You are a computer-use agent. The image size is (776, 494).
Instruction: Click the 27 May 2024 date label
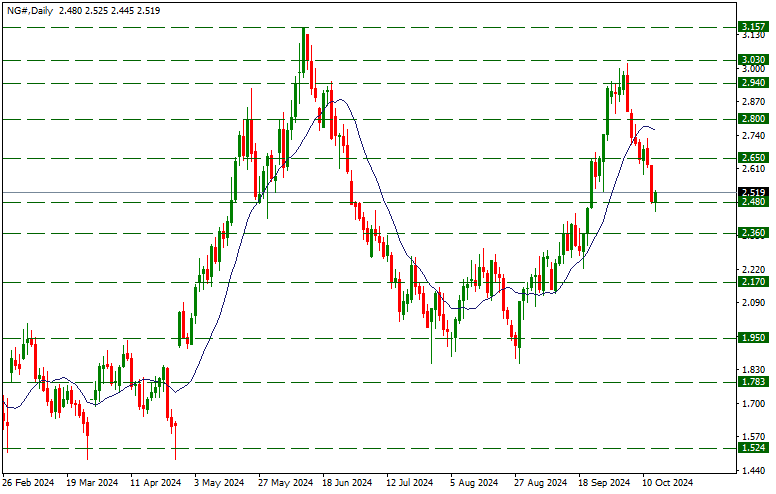[x=286, y=482]
